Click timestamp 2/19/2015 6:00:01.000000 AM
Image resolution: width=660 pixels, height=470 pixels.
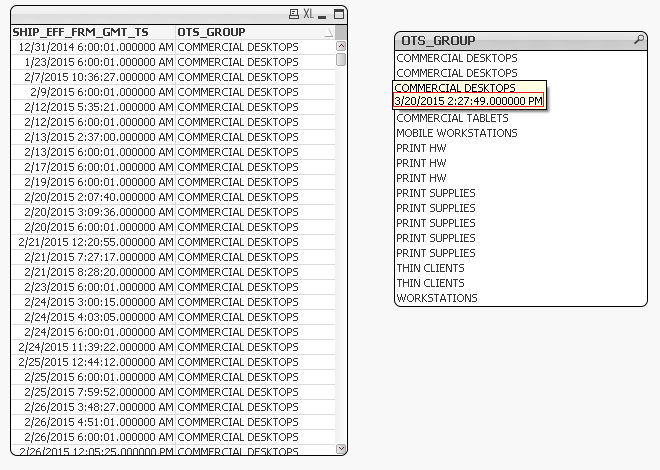pos(99,182)
